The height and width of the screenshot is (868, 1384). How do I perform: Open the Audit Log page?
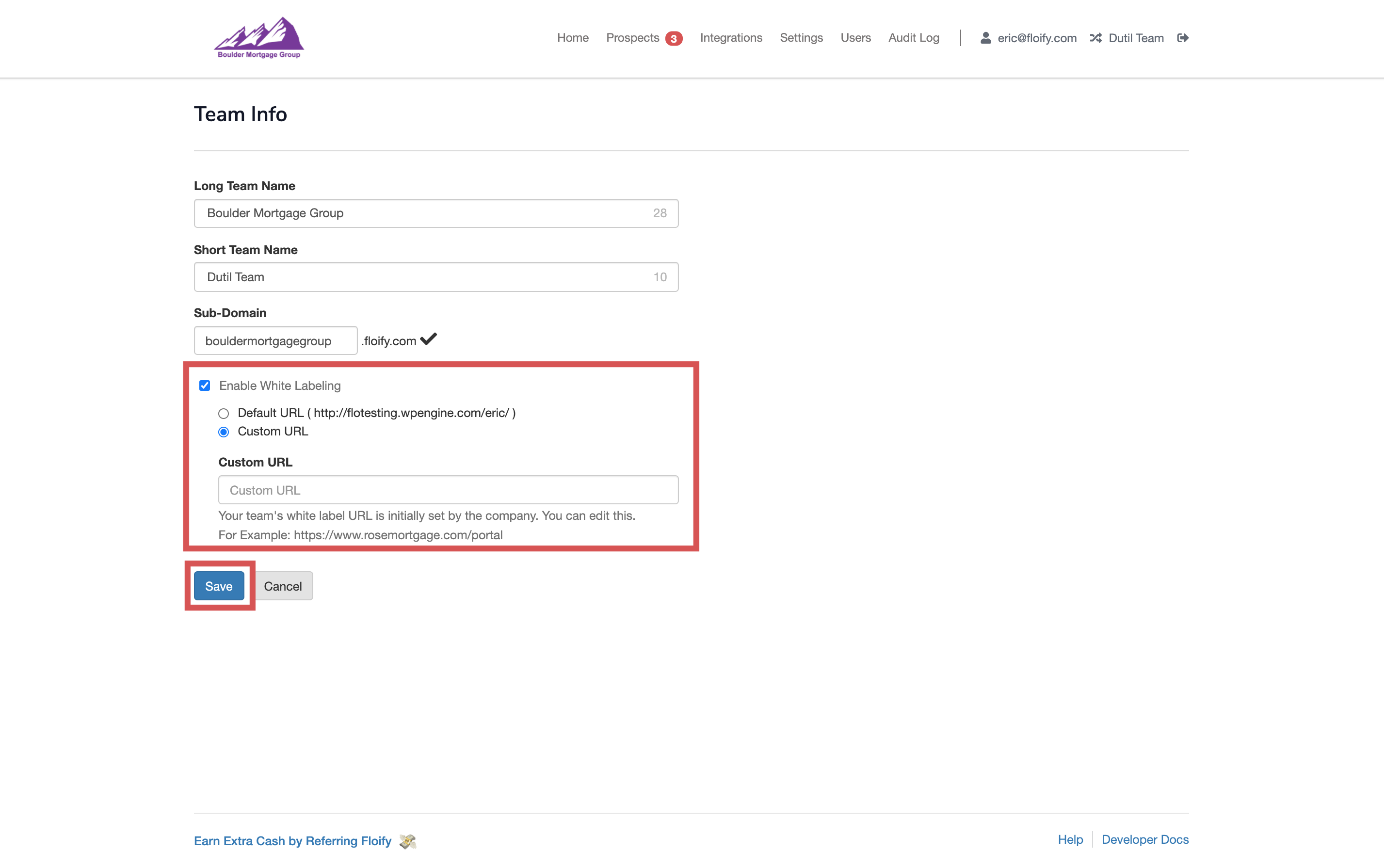[x=913, y=38]
